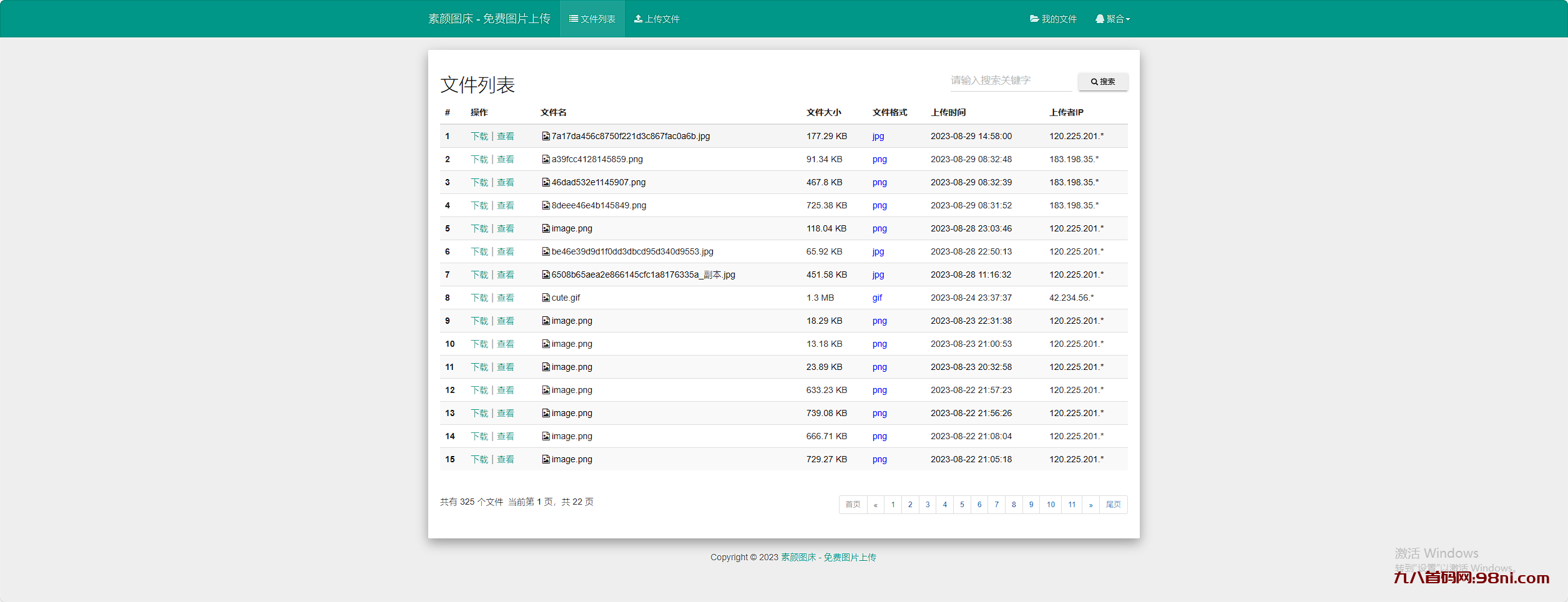Click the 上传时间 column header
The width and height of the screenshot is (1568, 602).
tap(948, 112)
